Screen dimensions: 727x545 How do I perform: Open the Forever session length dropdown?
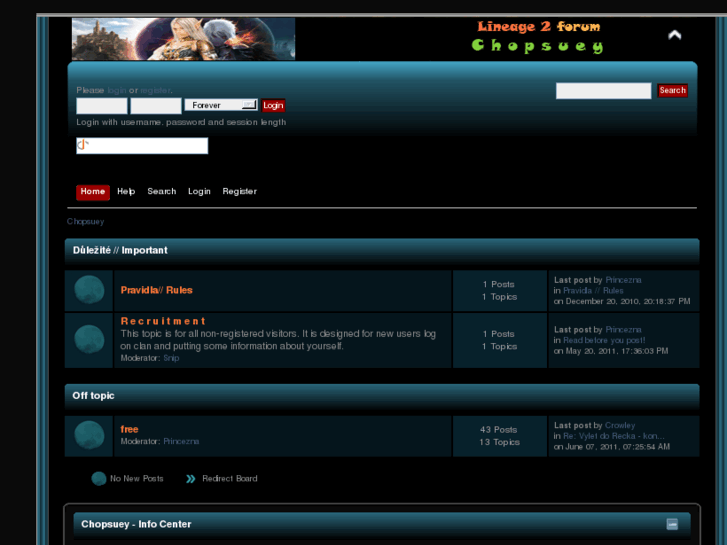[x=221, y=105]
